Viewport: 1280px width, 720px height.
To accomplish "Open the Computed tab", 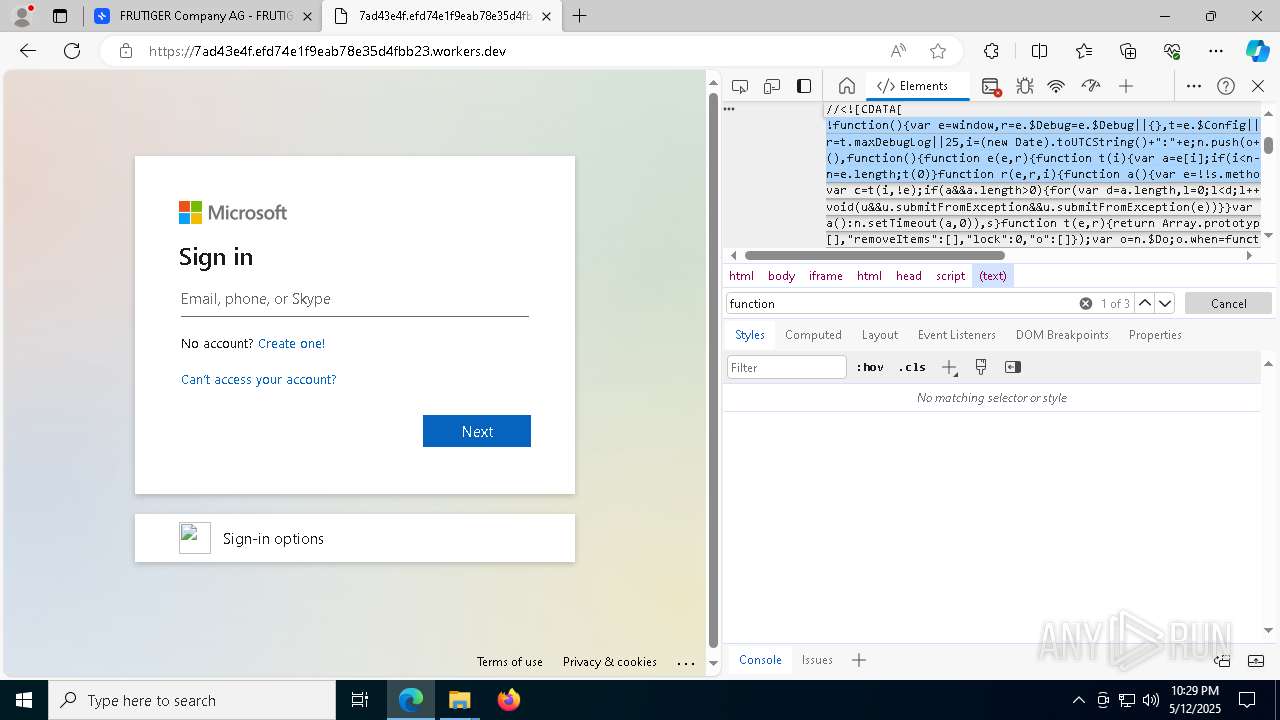I will (x=813, y=335).
